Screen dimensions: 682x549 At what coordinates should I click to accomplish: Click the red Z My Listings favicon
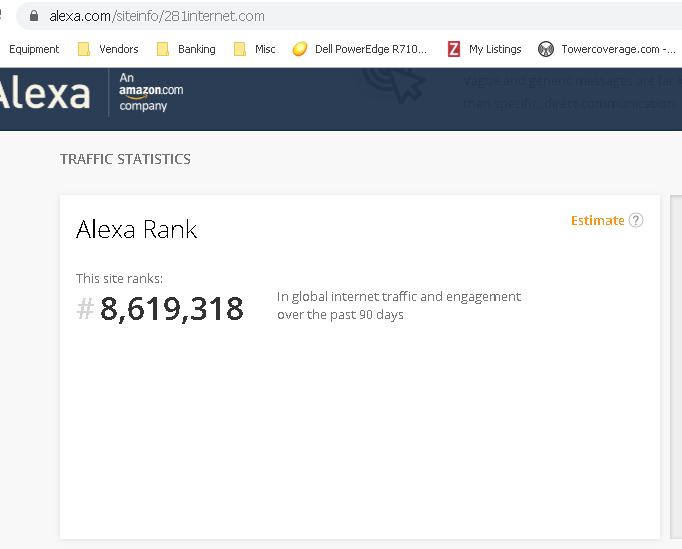click(454, 49)
